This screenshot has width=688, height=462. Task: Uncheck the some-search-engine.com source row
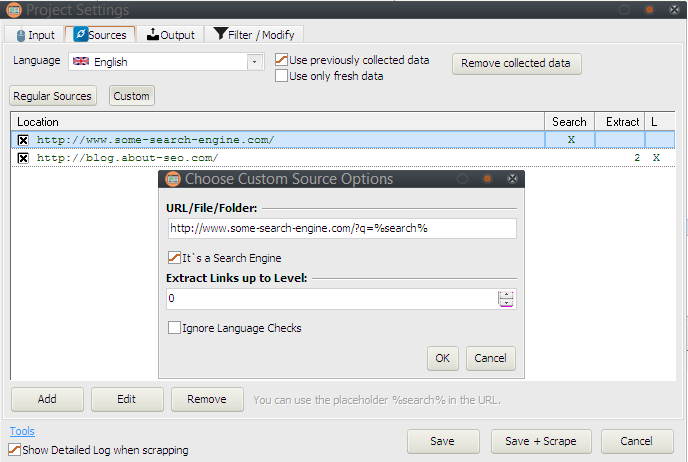tap(23, 141)
